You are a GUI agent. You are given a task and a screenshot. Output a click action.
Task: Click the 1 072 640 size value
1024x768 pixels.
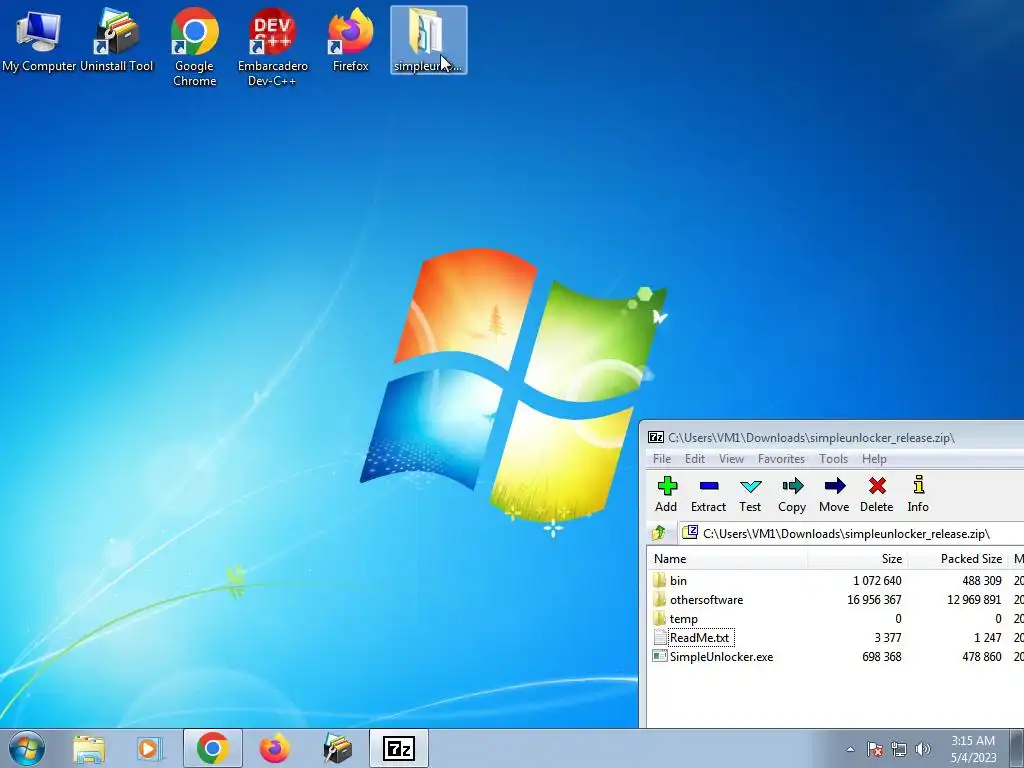(x=877, y=581)
